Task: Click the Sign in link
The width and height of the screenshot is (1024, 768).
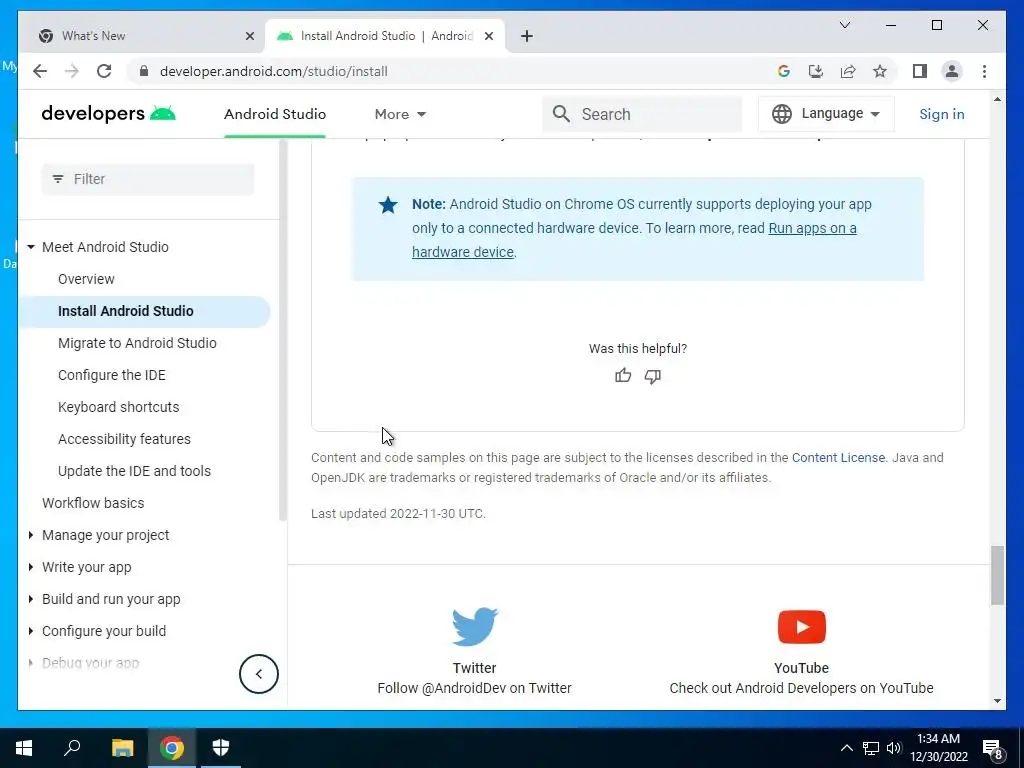Action: pyautogui.click(x=941, y=114)
